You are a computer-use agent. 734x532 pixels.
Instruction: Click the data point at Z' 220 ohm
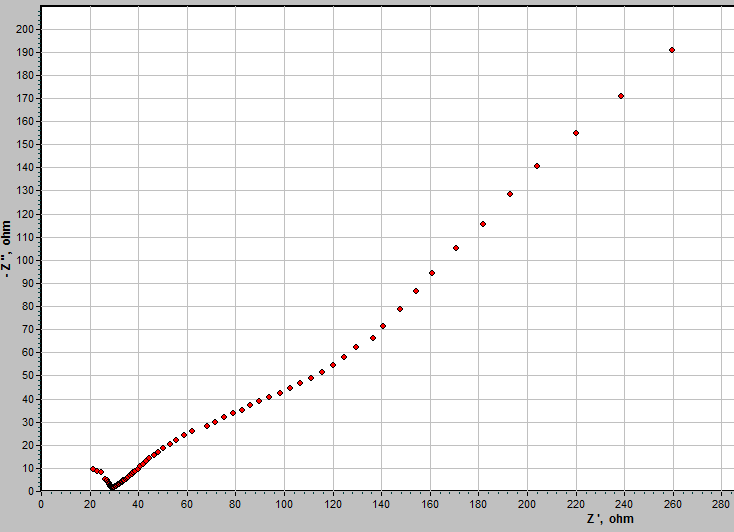pyautogui.click(x=576, y=133)
